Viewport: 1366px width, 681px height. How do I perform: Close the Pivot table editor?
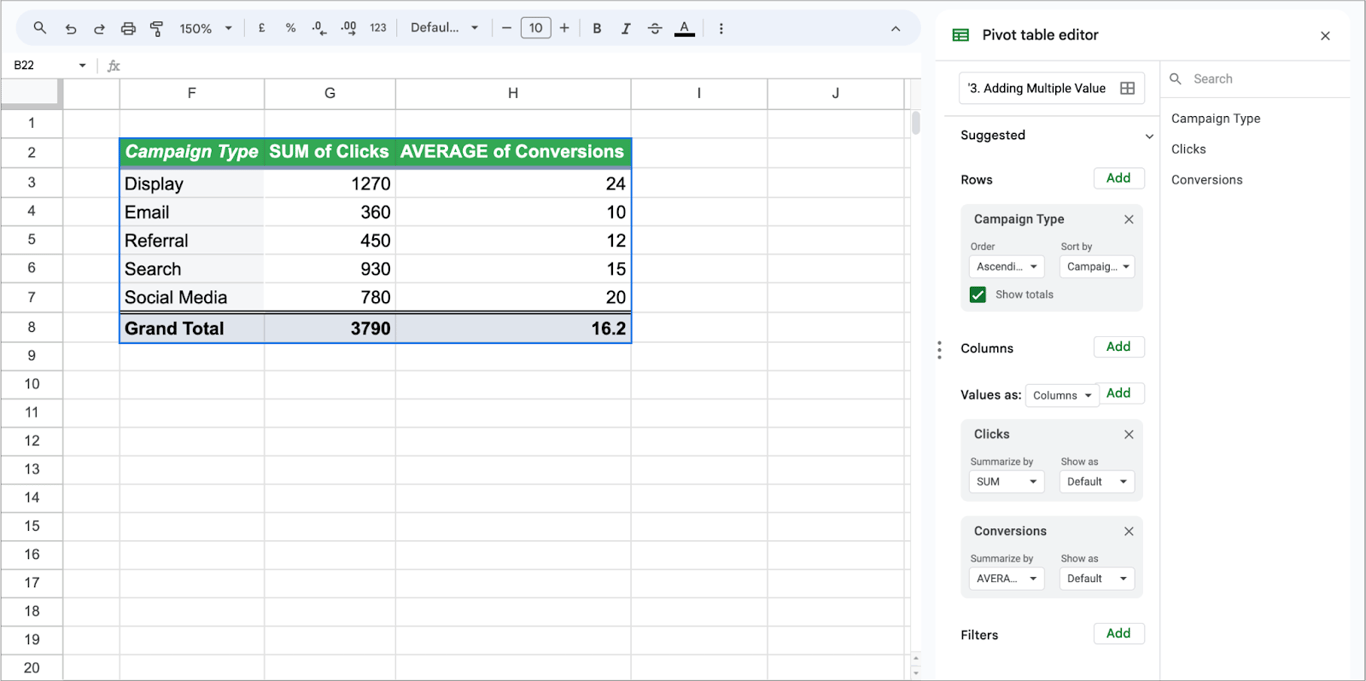click(x=1326, y=36)
